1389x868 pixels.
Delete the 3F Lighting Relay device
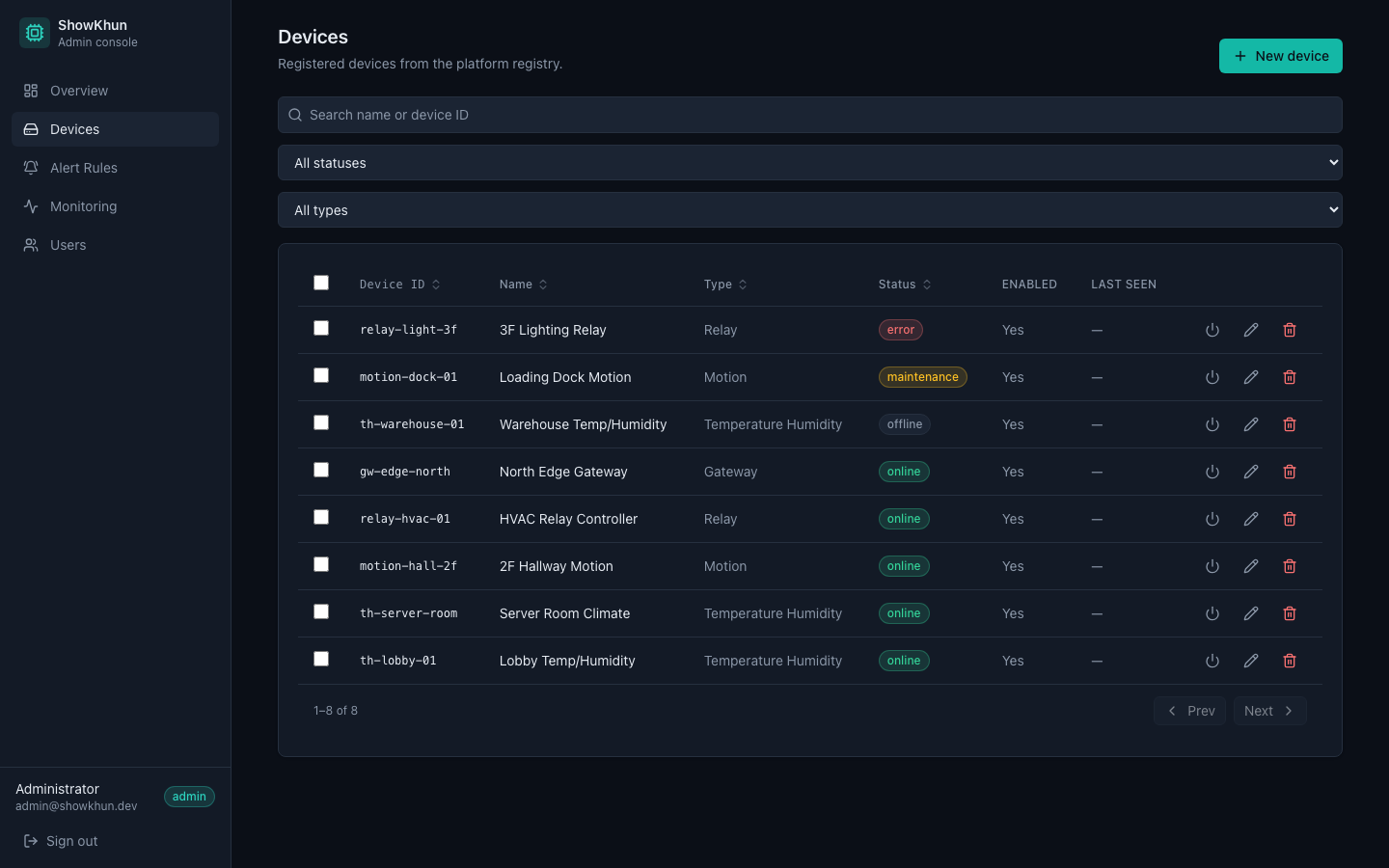(x=1290, y=330)
